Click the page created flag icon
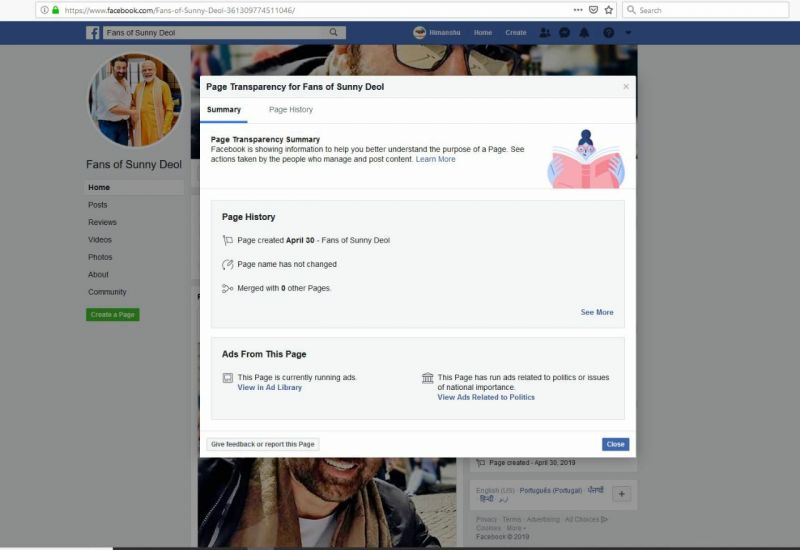Viewport: 800px width, 550px height. pyautogui.click(x=228, y=240)
